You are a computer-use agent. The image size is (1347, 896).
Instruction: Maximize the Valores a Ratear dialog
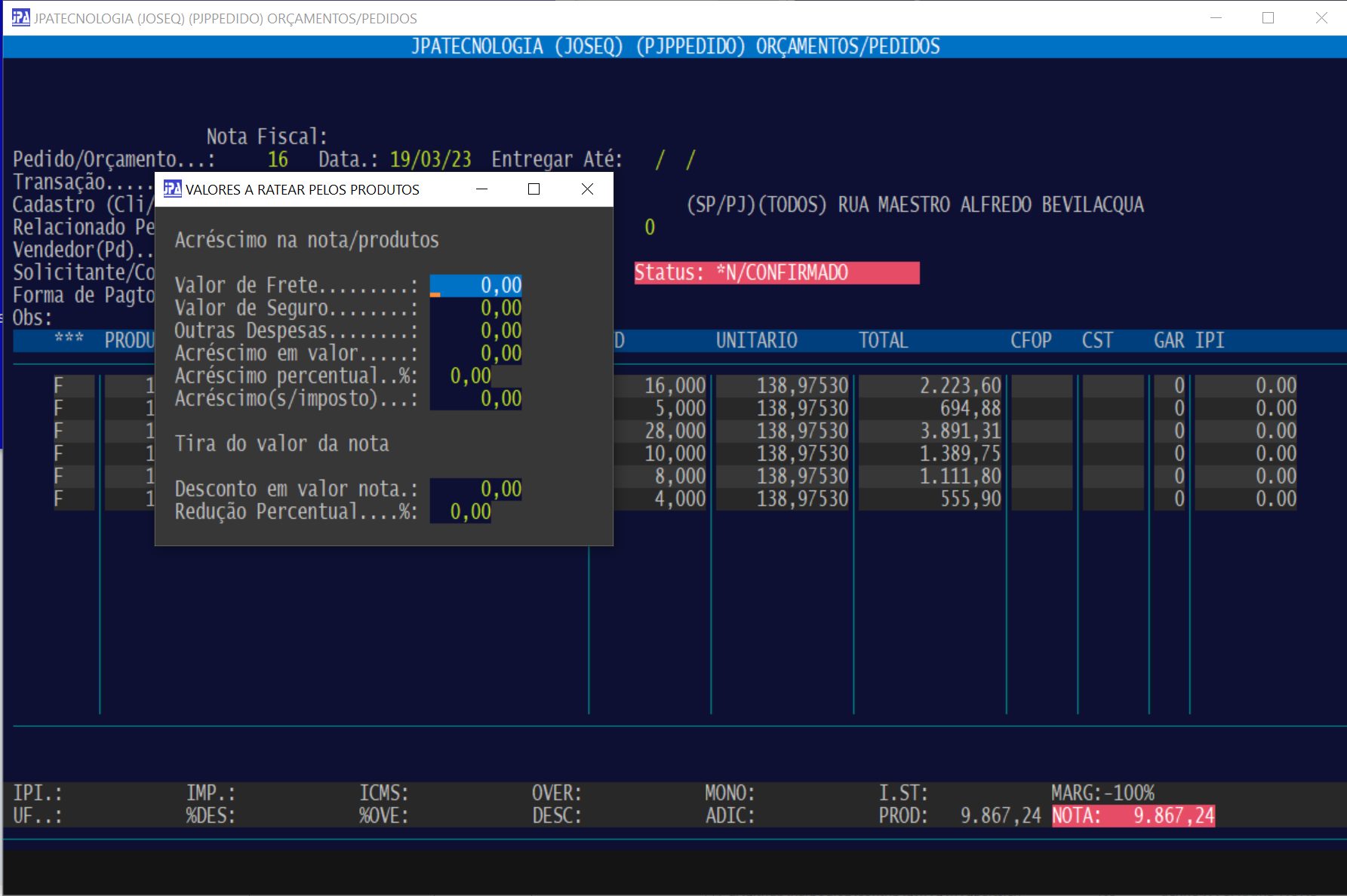coord(534,189)
